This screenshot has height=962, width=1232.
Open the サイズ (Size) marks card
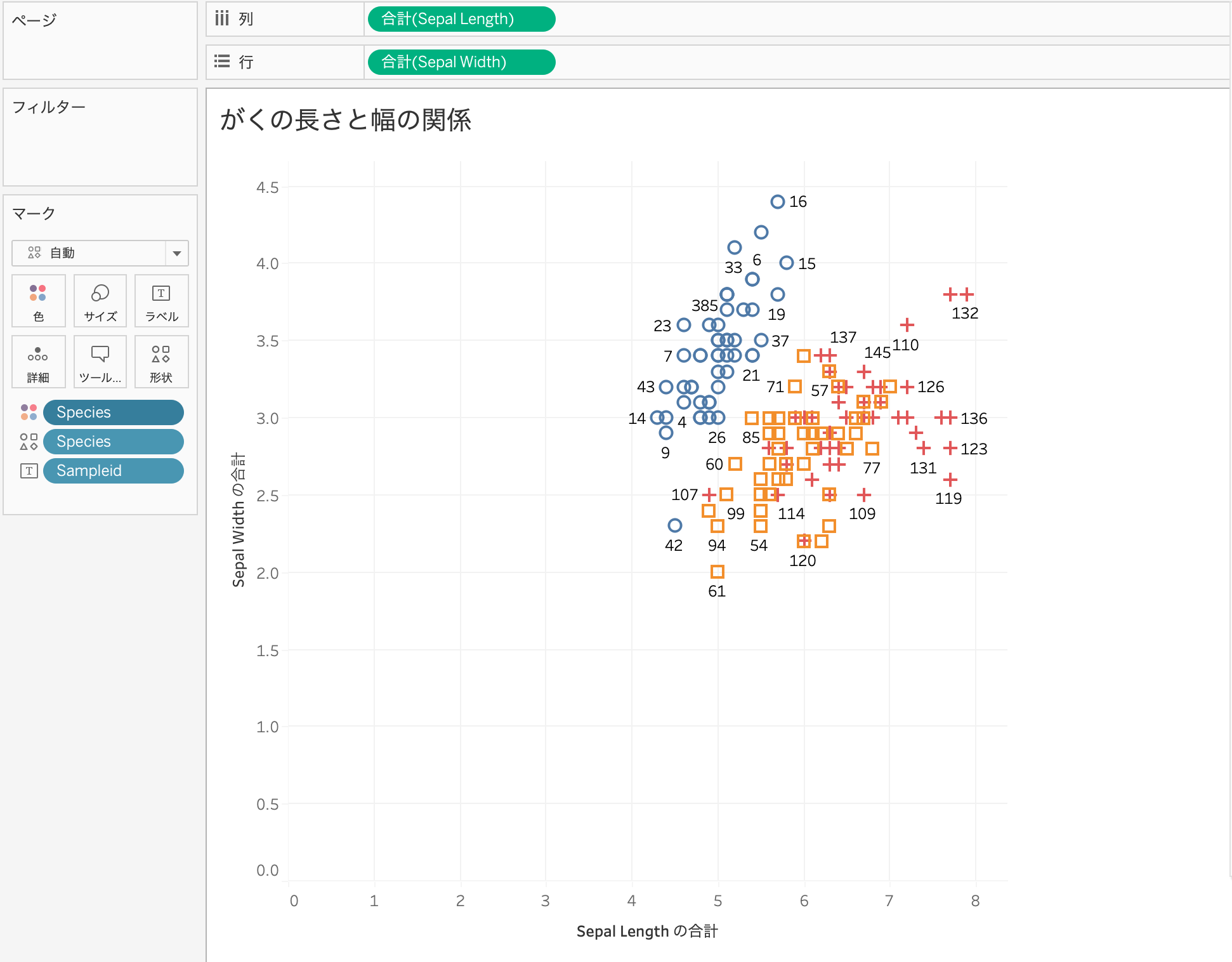pos(100,301)
